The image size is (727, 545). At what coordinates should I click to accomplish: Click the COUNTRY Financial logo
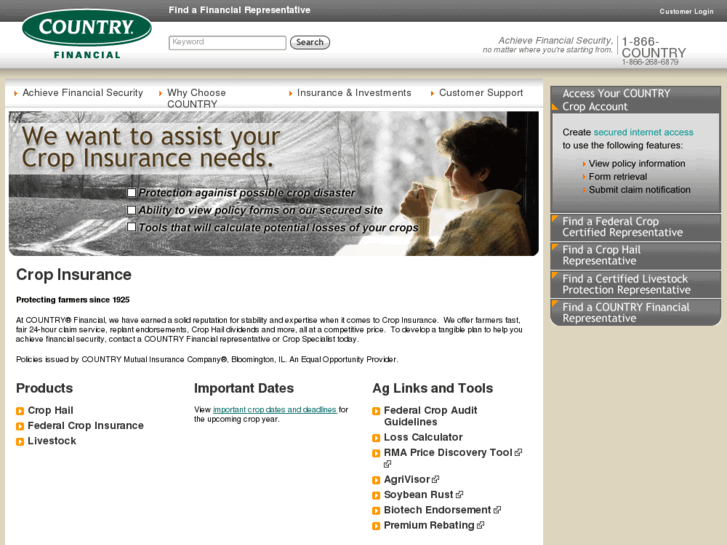[87, 35]
